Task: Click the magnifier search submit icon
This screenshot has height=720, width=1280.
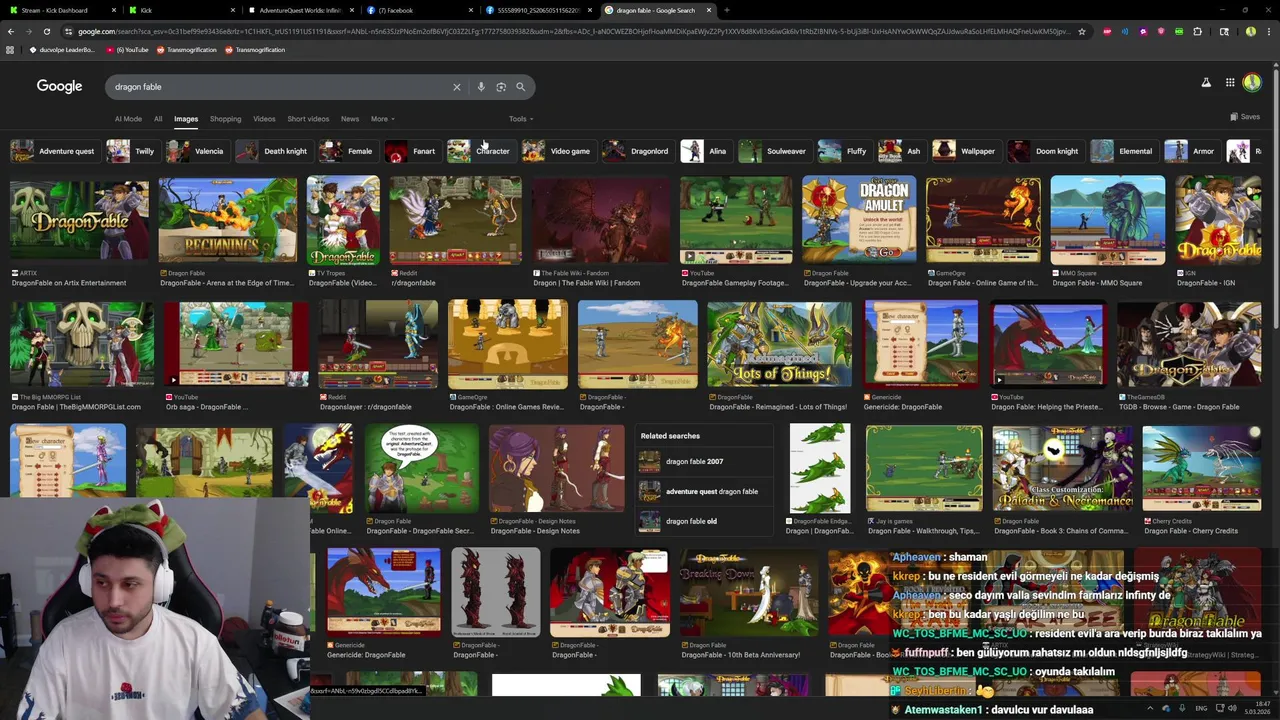Action: [520, 87]
